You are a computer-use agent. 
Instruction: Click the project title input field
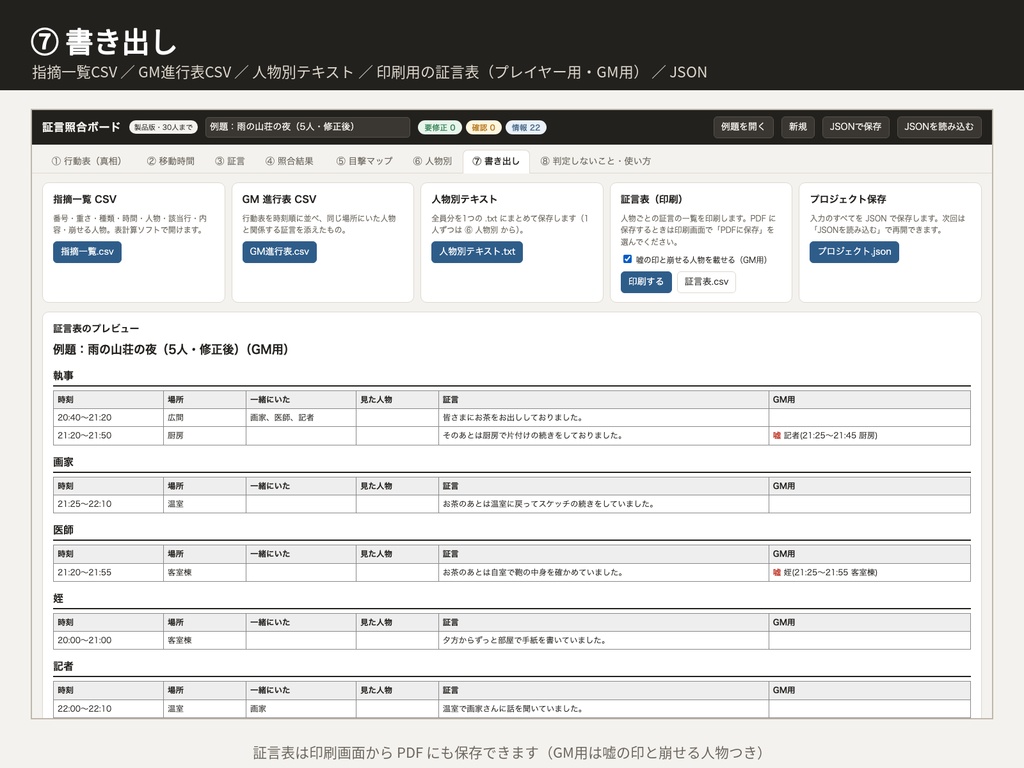pos(308,127)
